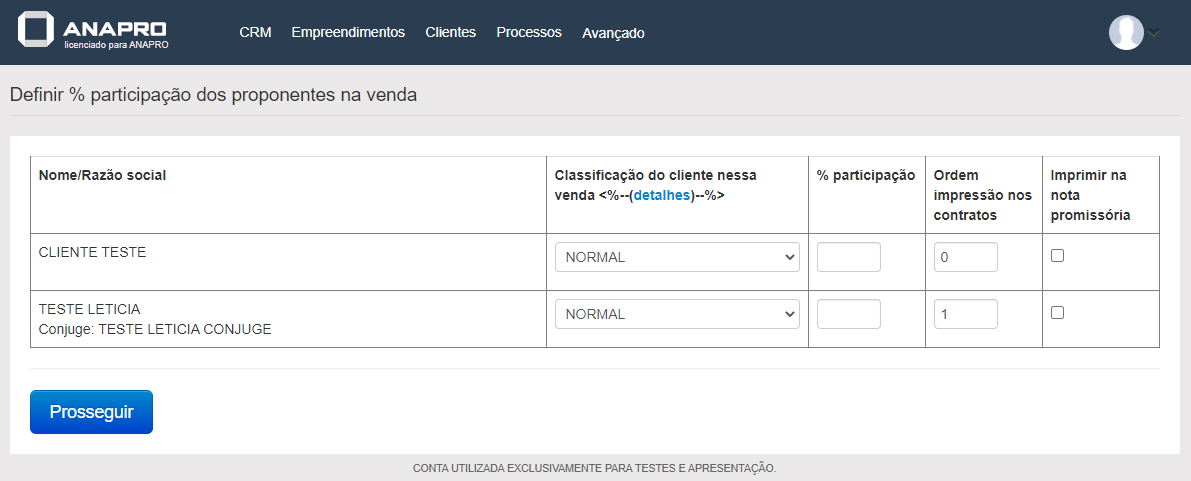The image size is (1191, 481).
Task: Open the Processos menu
Action: pos(529,32)
